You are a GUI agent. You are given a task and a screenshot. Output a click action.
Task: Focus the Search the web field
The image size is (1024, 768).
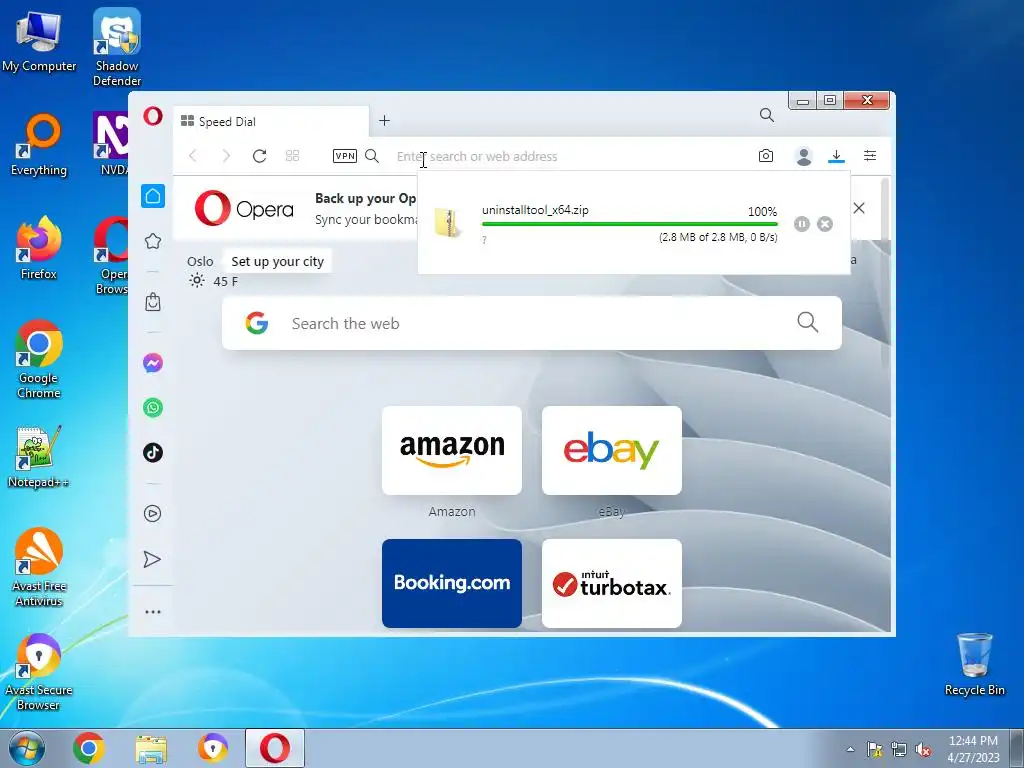[x=532, y=323]
